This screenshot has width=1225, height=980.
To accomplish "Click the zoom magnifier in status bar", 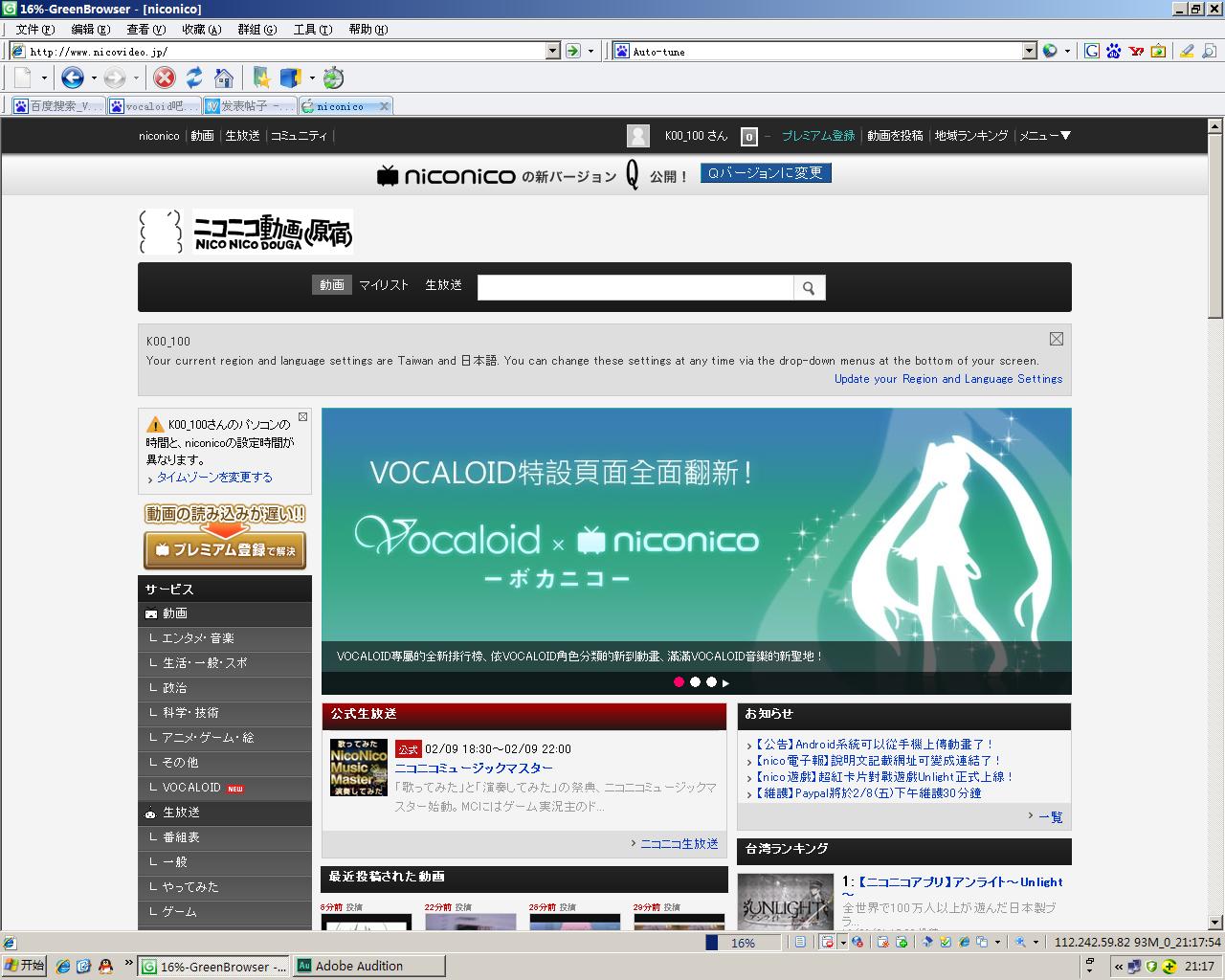I will point(1022,942).
